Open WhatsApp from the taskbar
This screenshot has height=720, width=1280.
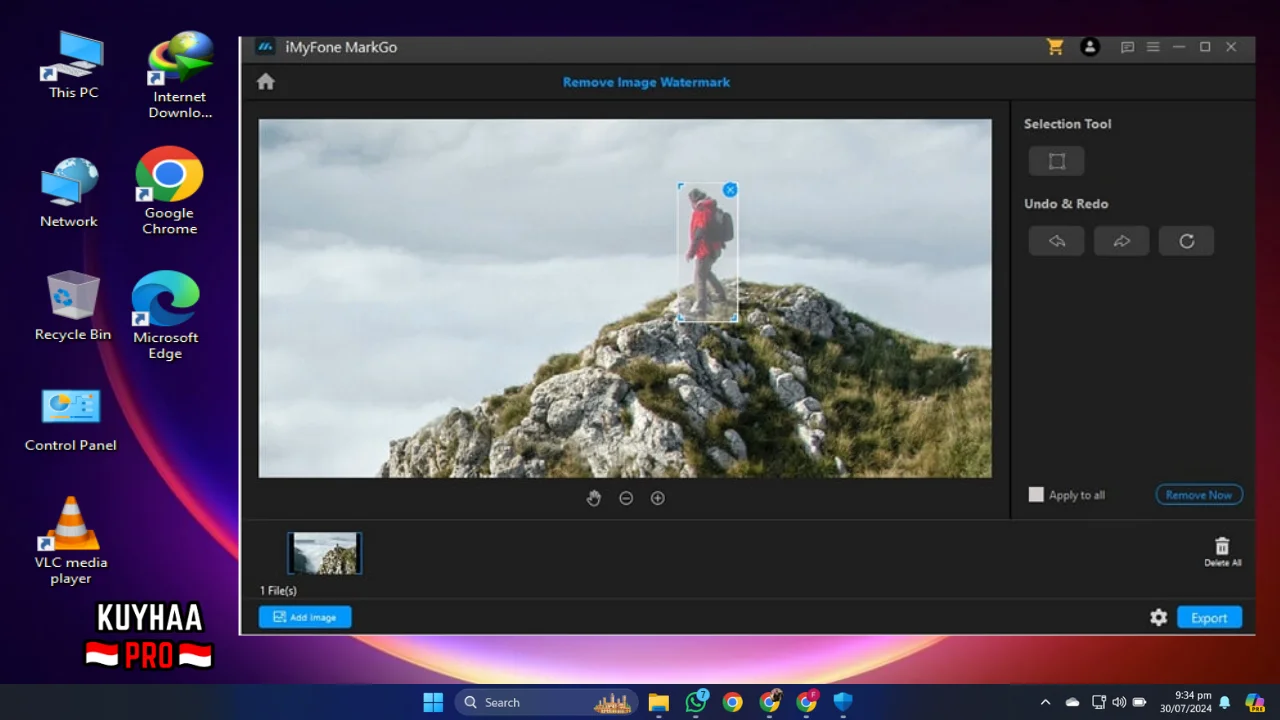pos(696,702)
